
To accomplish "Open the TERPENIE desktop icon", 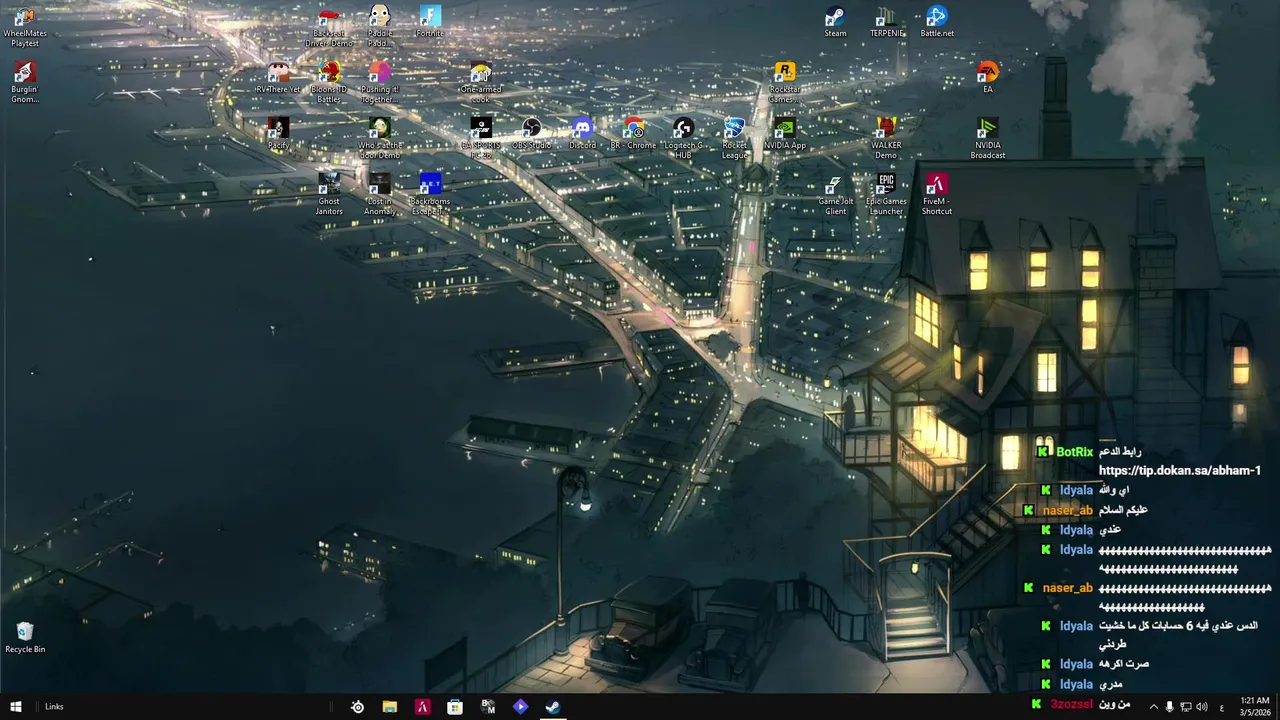I will coord(886,22).
